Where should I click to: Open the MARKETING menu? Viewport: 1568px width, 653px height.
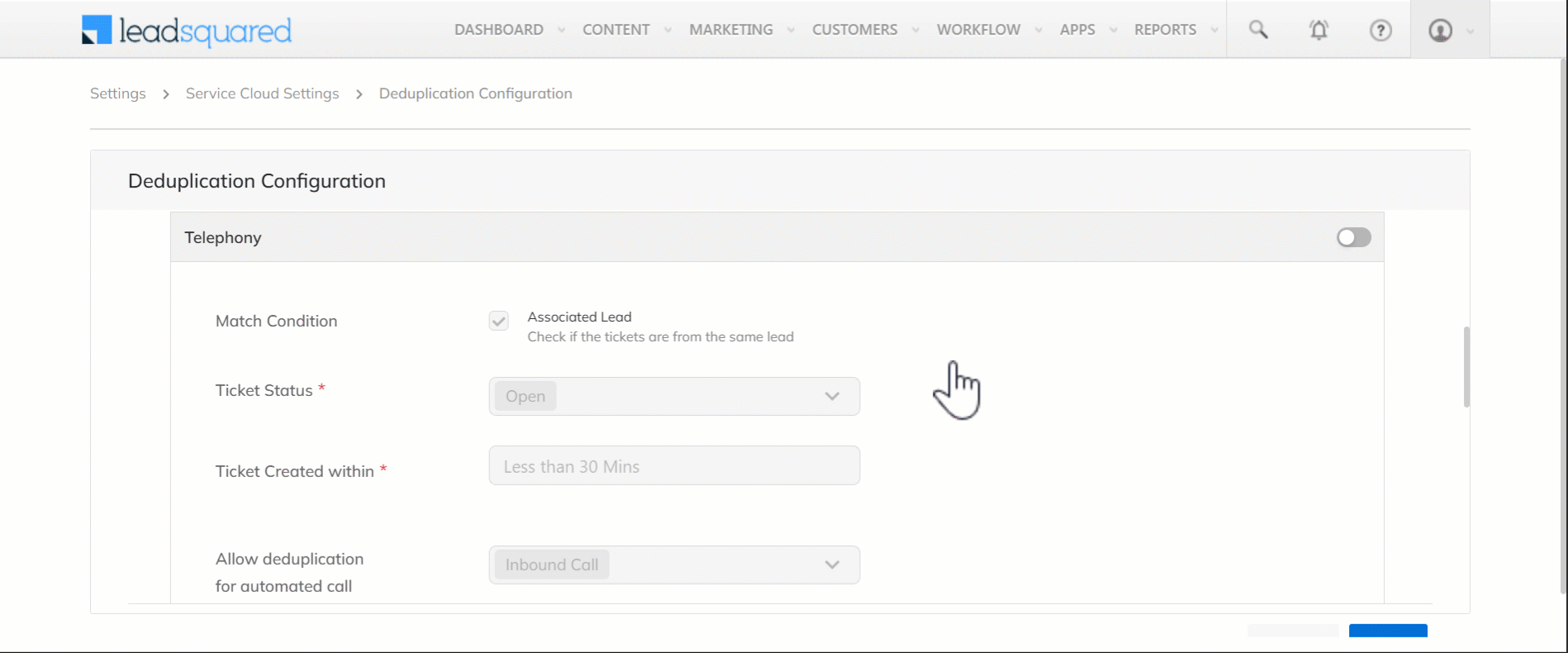coord(731,30)
